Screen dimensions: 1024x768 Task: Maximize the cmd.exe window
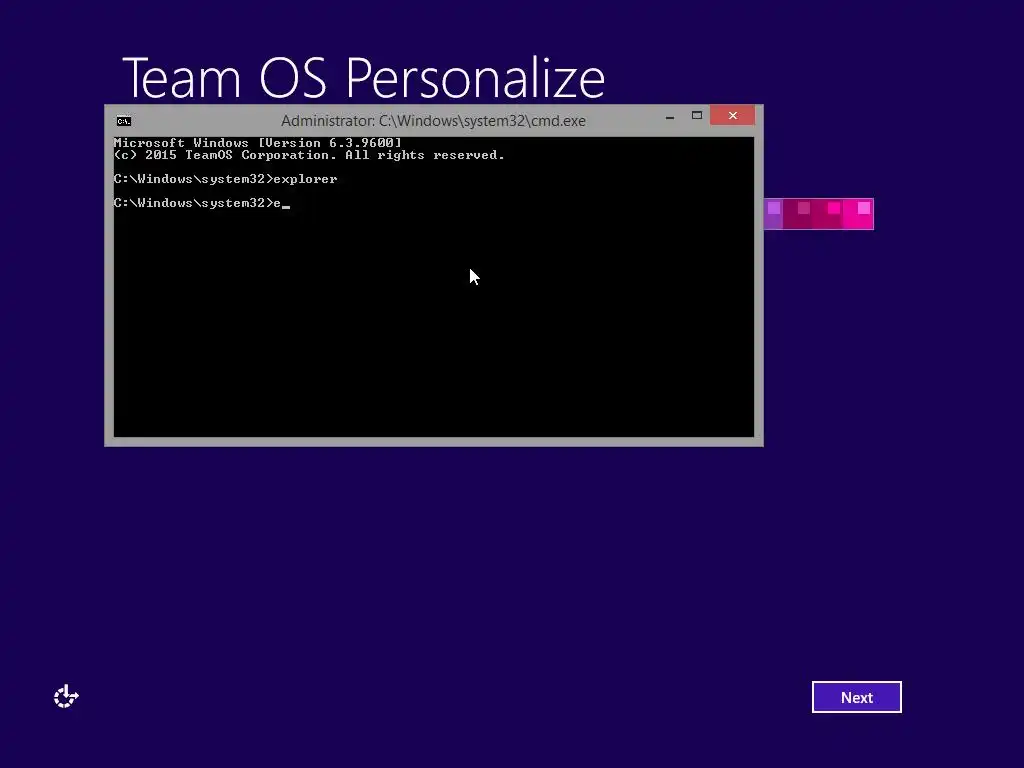(697, 116)
